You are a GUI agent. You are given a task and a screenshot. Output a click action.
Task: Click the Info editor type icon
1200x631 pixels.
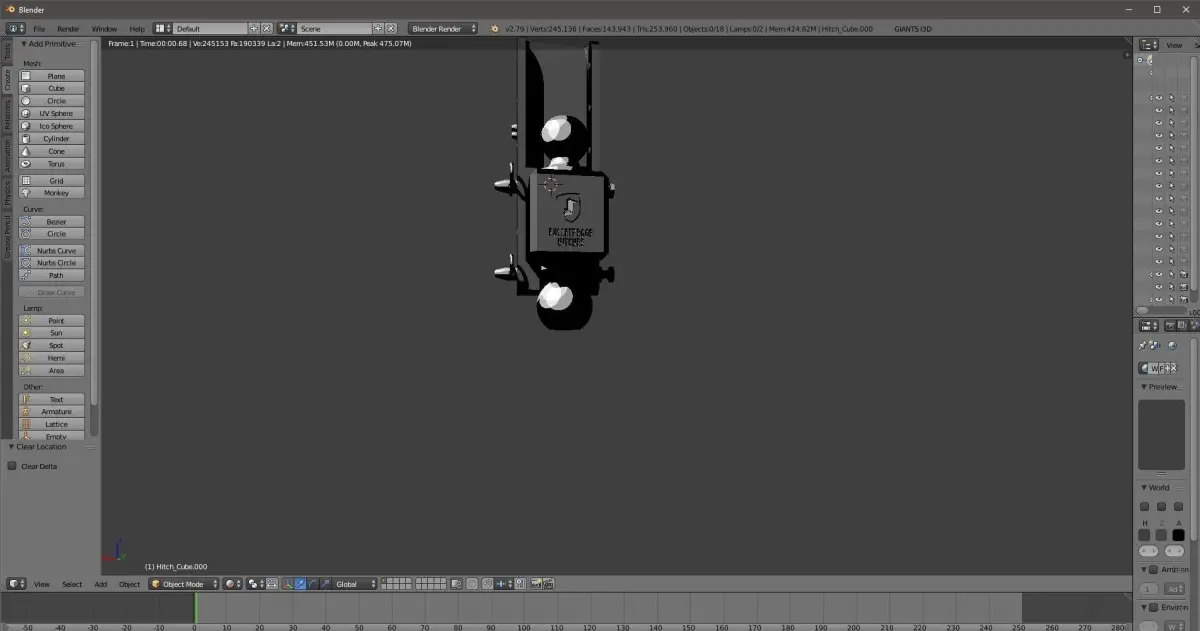point(16,29)
